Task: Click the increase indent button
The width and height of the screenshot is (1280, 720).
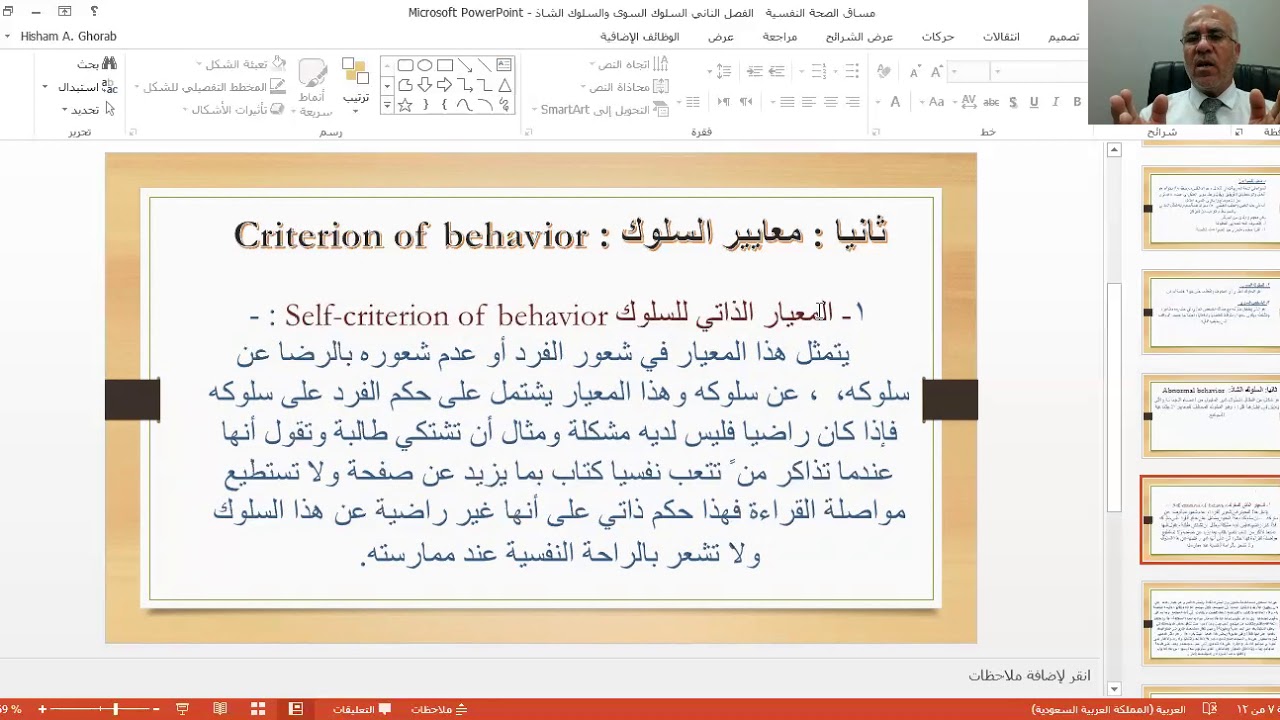Action: tap(755, 71)
